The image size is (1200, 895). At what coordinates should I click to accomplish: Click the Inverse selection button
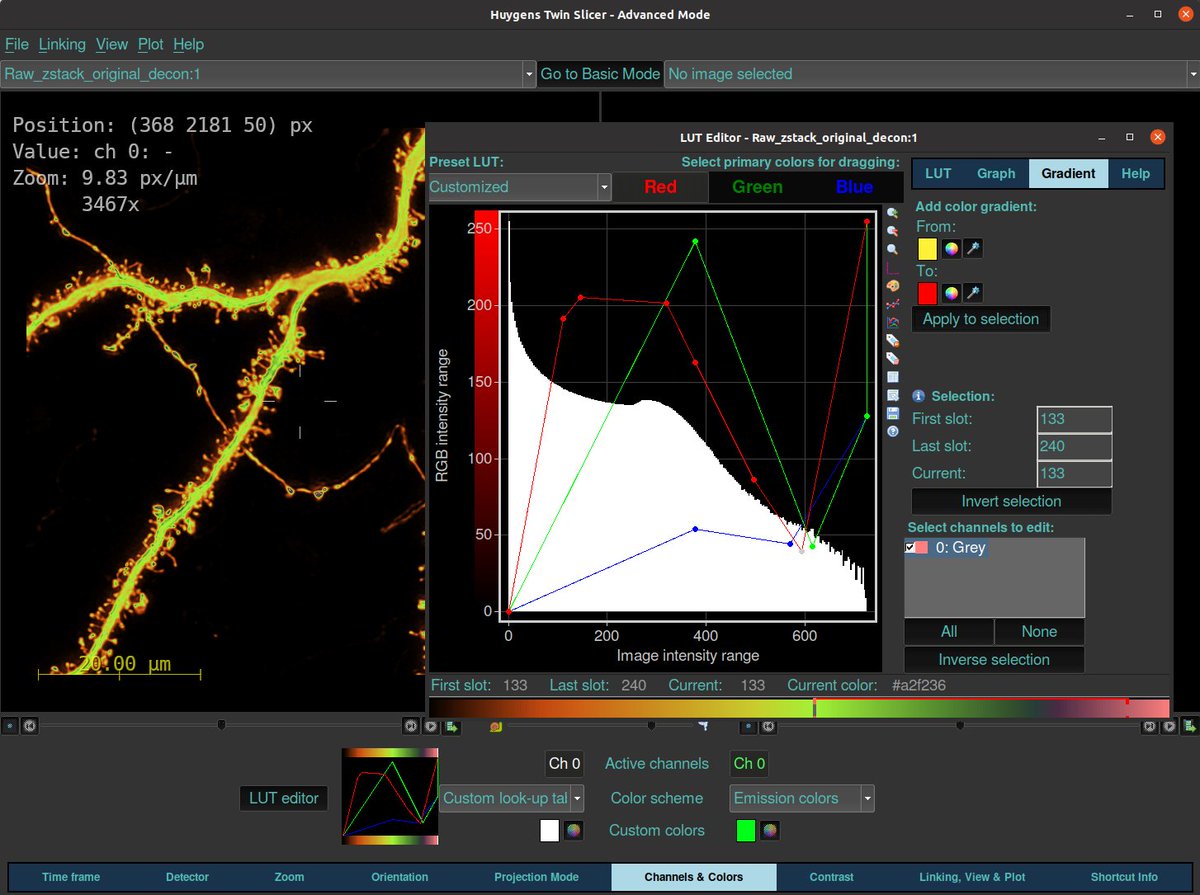pos(994,659)
